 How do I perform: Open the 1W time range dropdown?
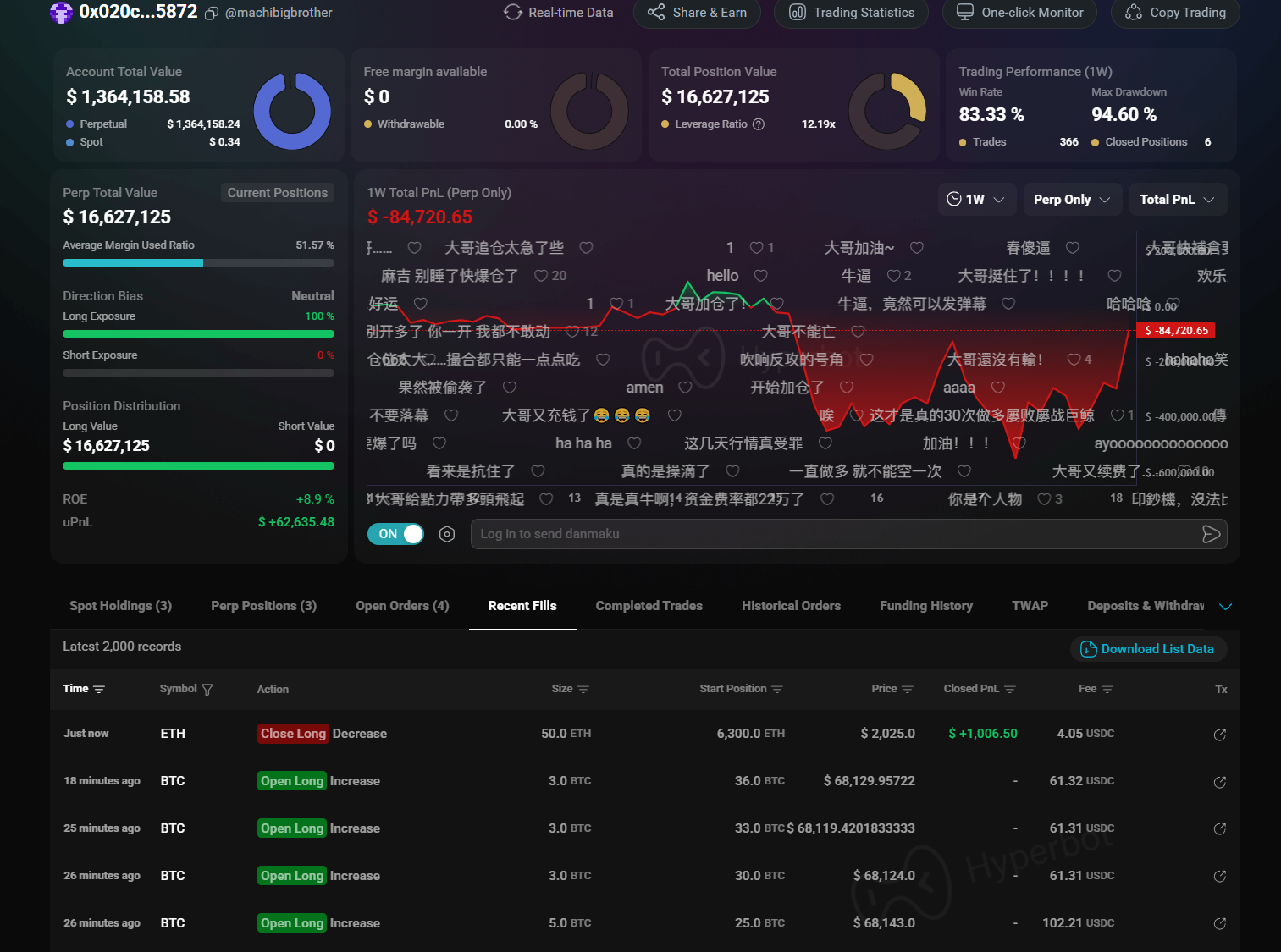coord(975,200)
